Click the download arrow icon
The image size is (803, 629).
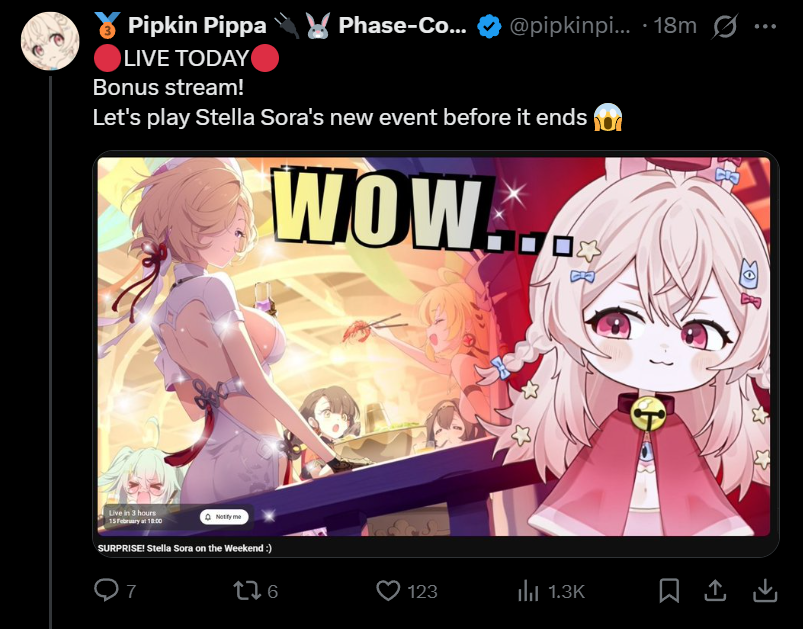(x=765, y=591)
